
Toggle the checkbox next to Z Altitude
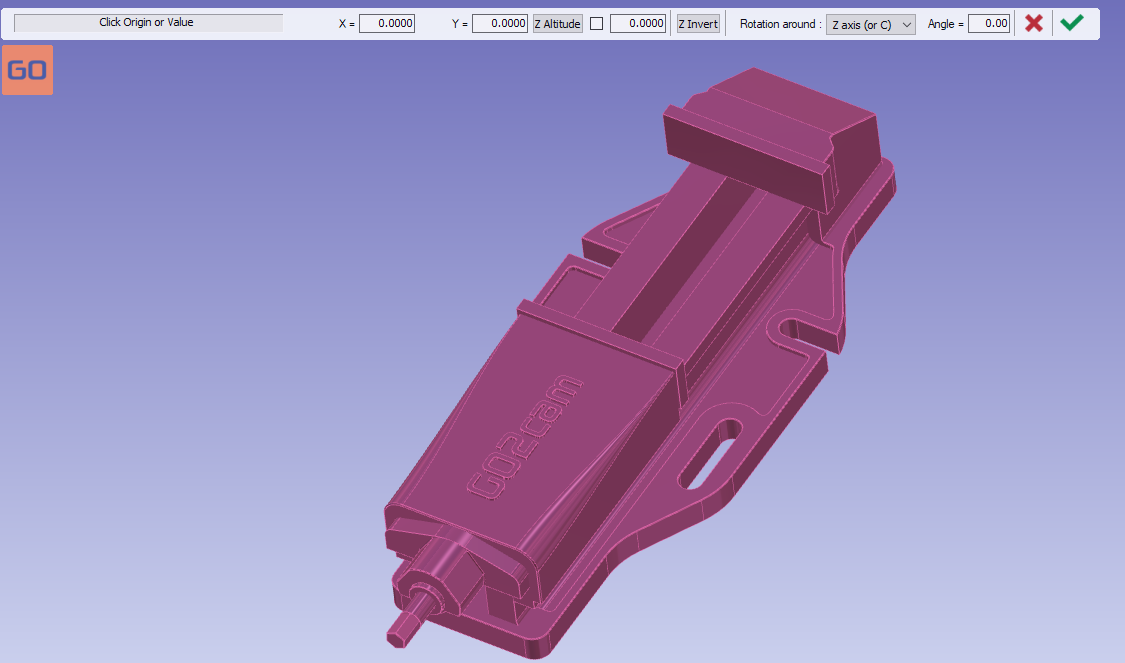(x=597, y=24)
